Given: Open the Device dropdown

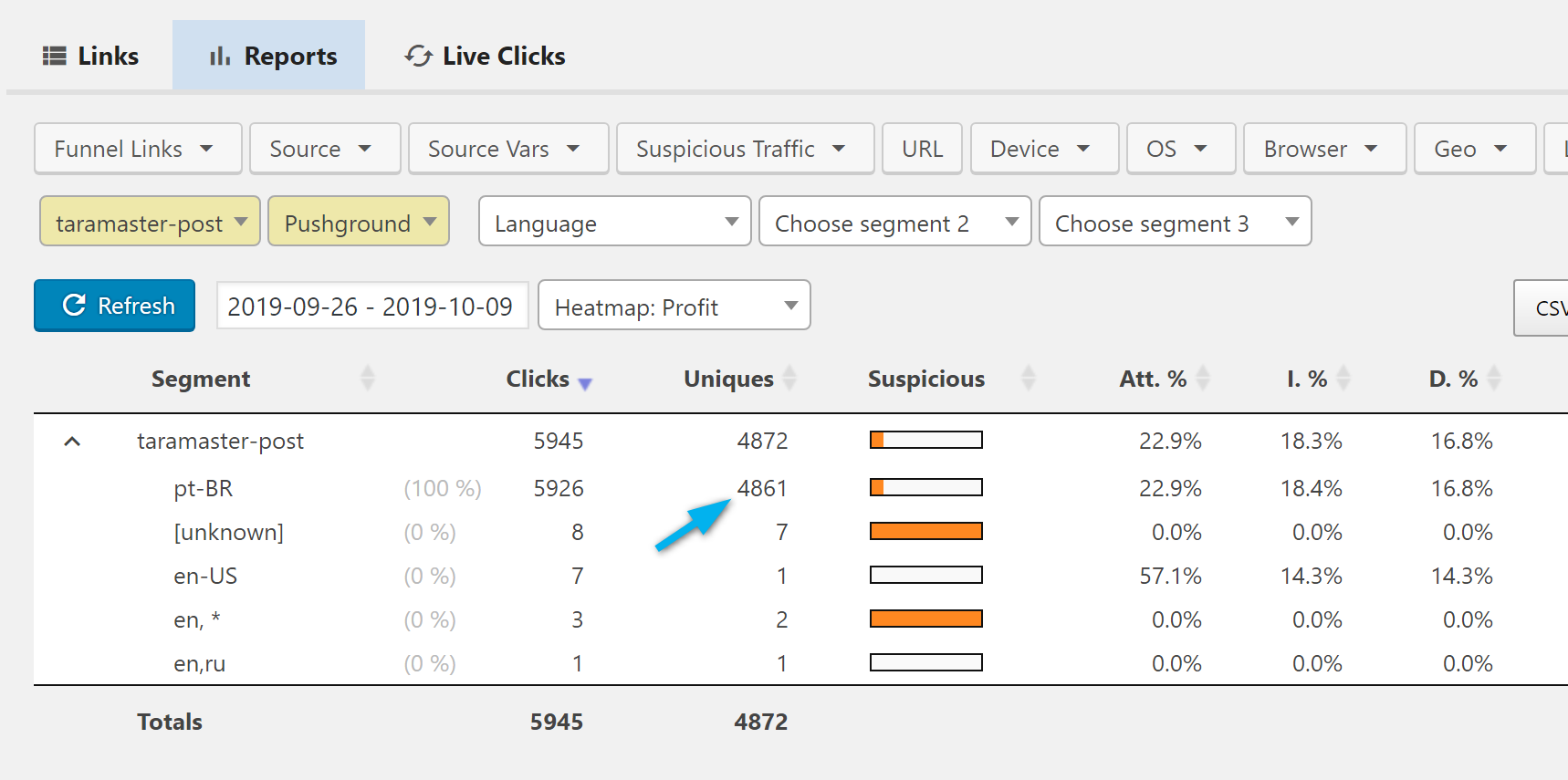Looking at the screenshot, I should point(1045,149).
